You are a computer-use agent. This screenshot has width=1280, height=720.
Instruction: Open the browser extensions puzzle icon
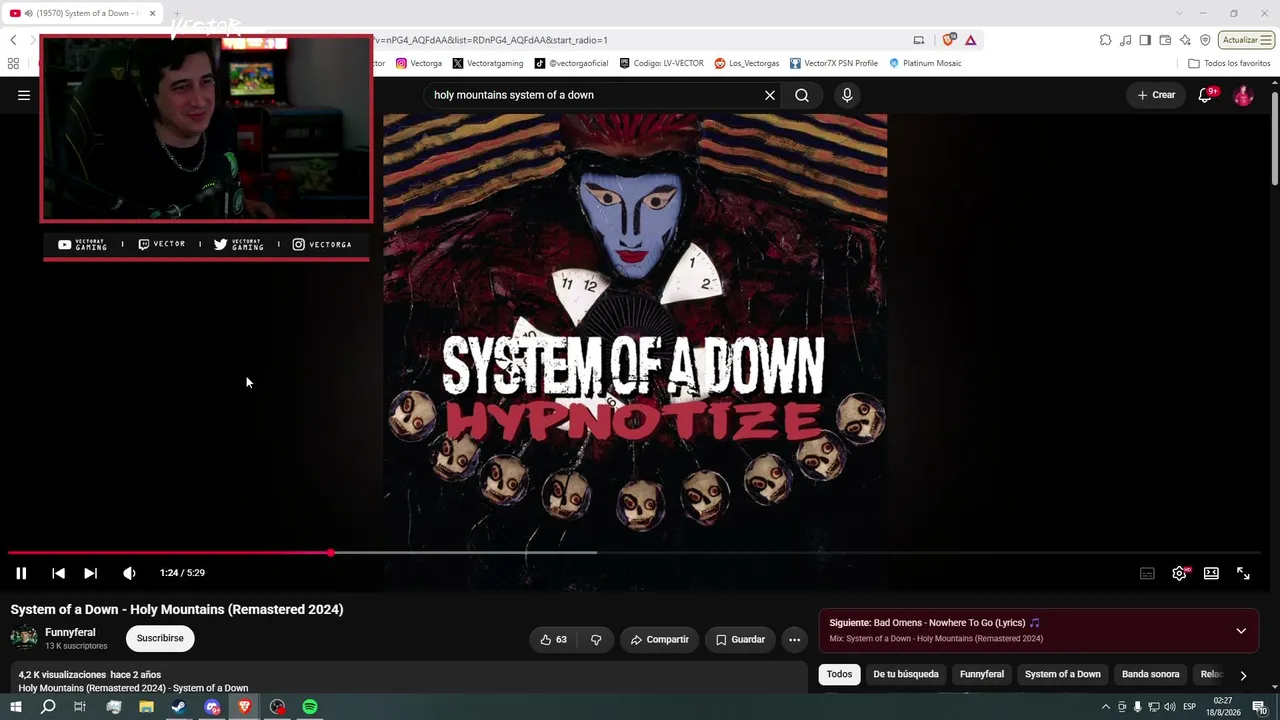click(1105, 40)
